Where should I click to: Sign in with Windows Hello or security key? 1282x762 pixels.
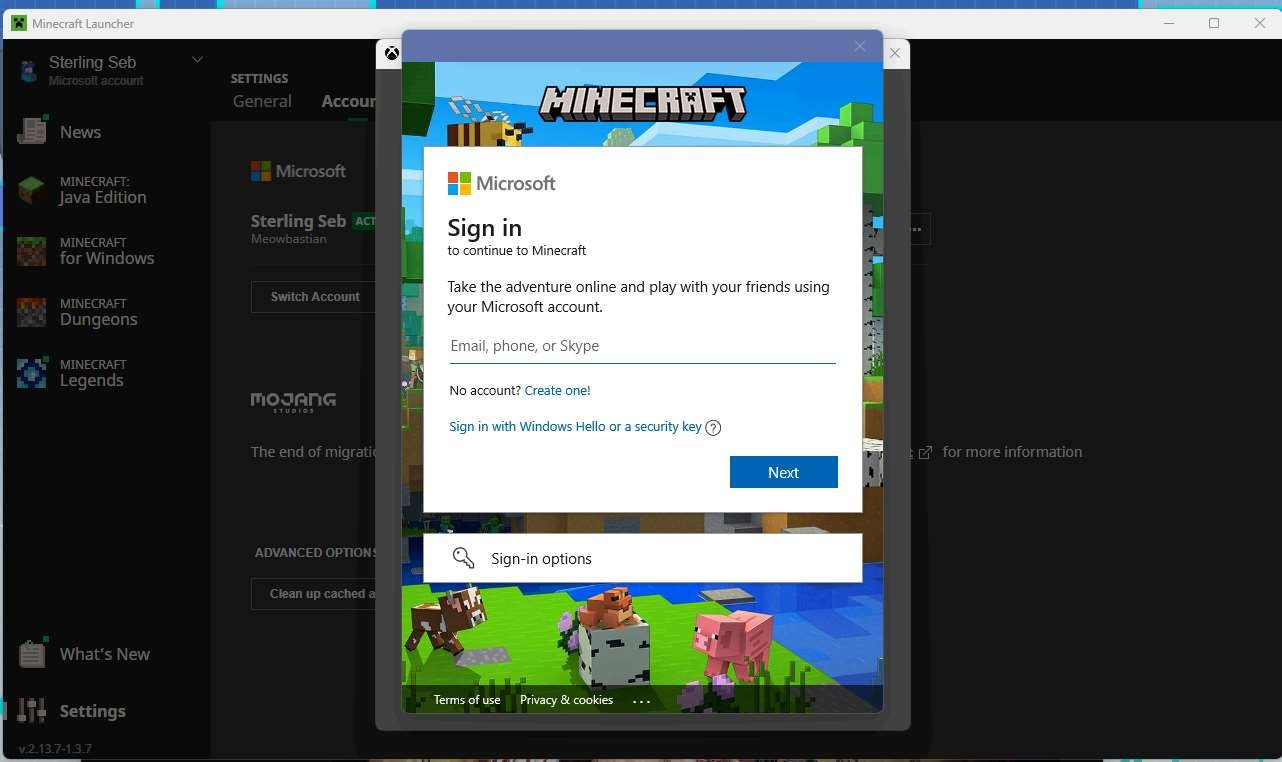[x=575, y=427]
